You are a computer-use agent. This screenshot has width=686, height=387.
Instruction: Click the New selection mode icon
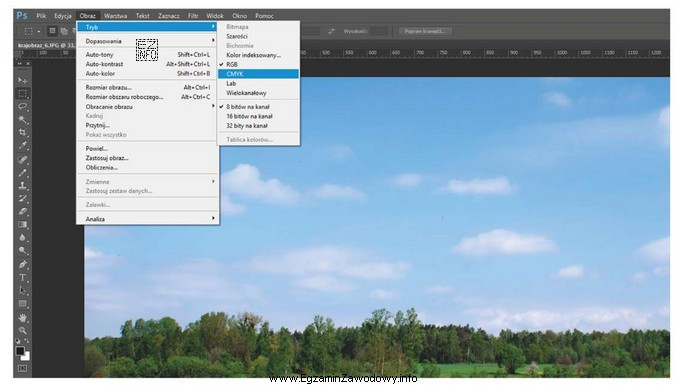(x=52, y=31)
